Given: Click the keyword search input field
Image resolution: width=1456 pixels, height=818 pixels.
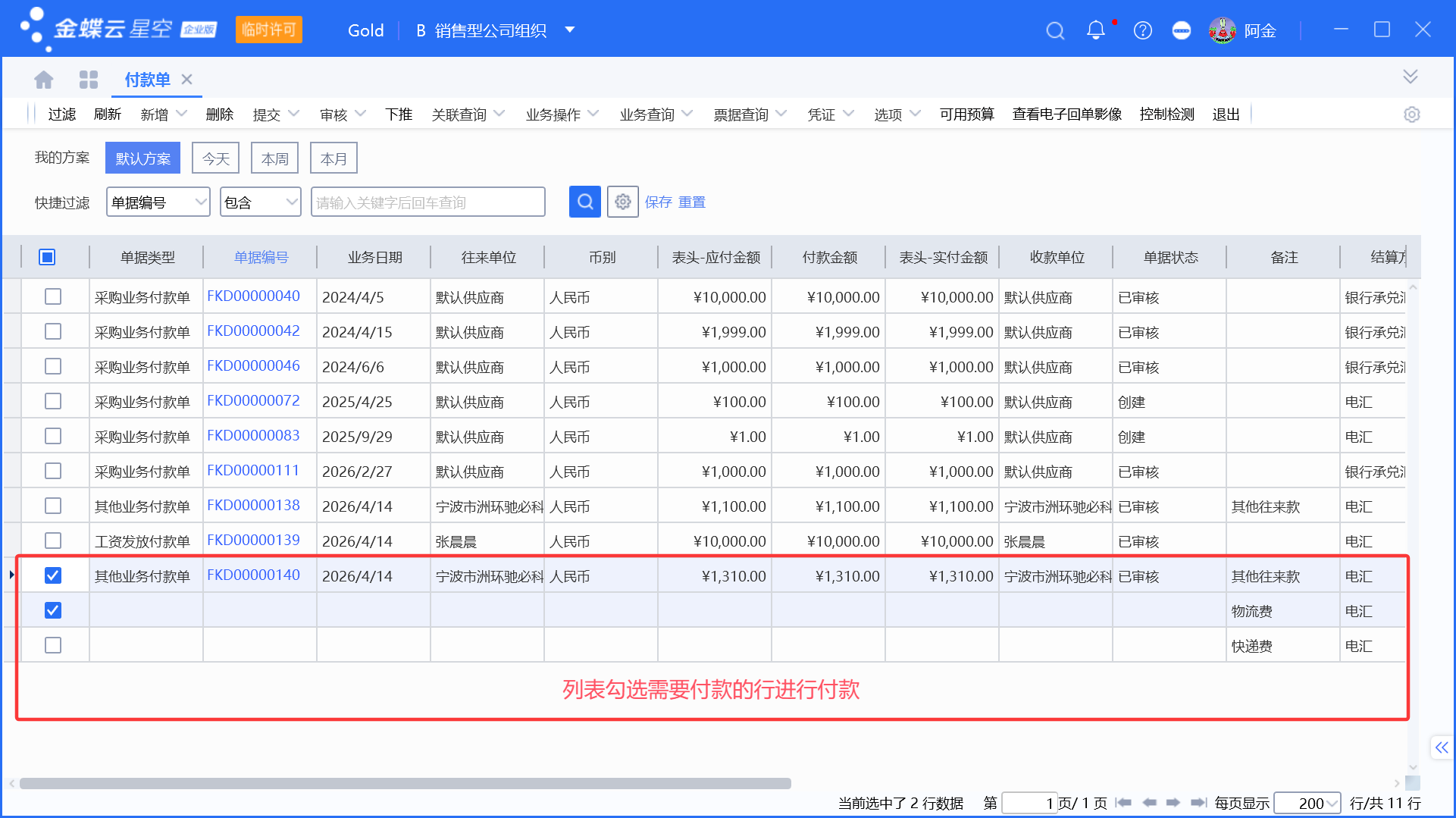Looking at the screenshot, I should pyautogui.click(x=428, y=202).
